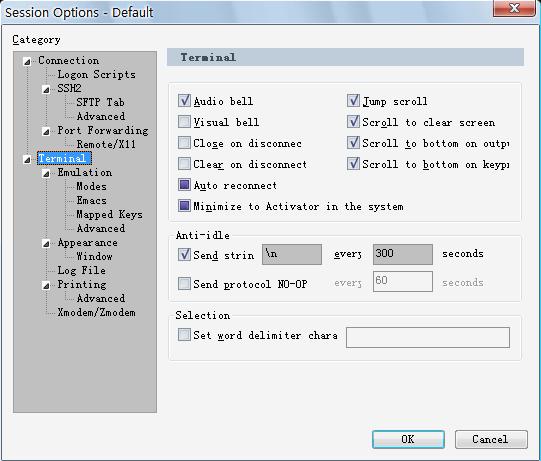Select Advanced under Emulation
The image size is (541, 461).
(x=101, y=228)
